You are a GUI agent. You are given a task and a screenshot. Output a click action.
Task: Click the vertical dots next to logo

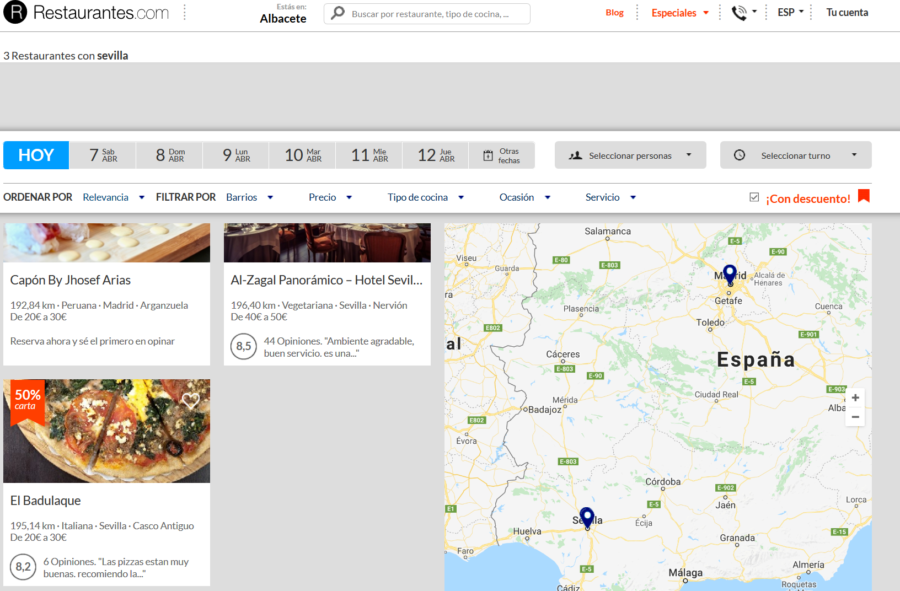[185, 13]
